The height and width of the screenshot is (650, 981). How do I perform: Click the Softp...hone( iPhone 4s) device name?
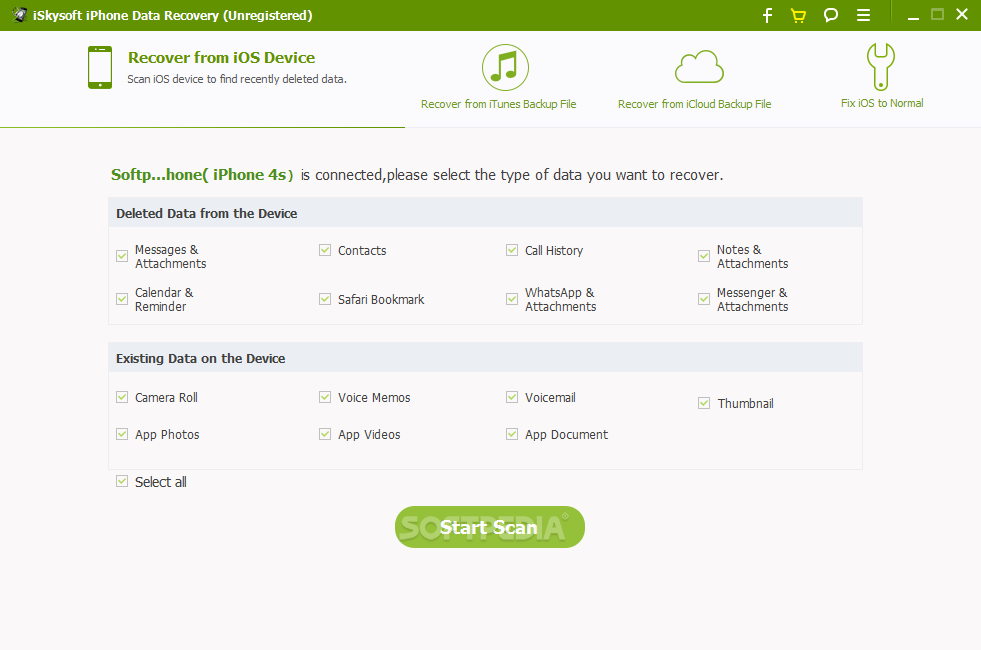pos(202,175)
